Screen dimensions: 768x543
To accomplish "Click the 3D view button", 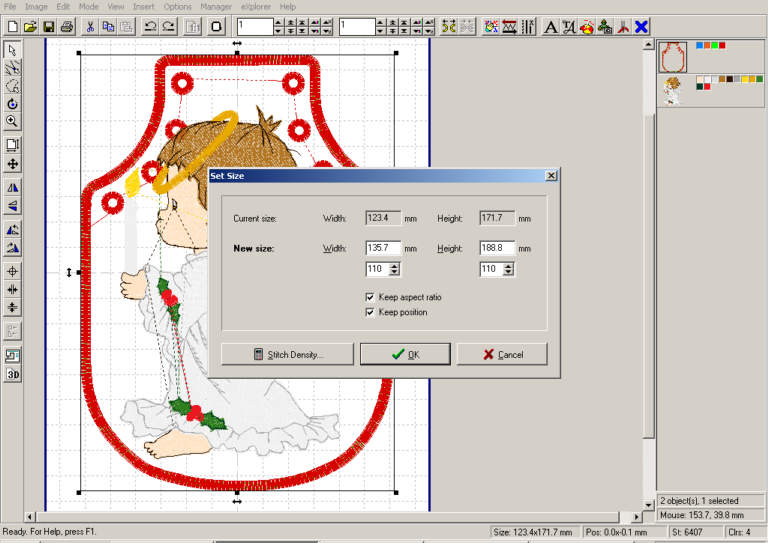I will tap(13, 374).
